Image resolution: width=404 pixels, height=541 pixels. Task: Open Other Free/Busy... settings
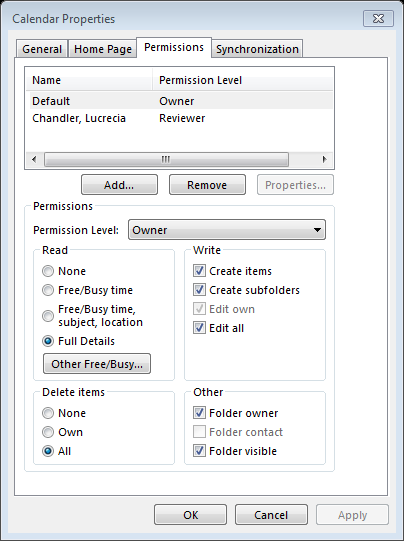tap(97, 364)
